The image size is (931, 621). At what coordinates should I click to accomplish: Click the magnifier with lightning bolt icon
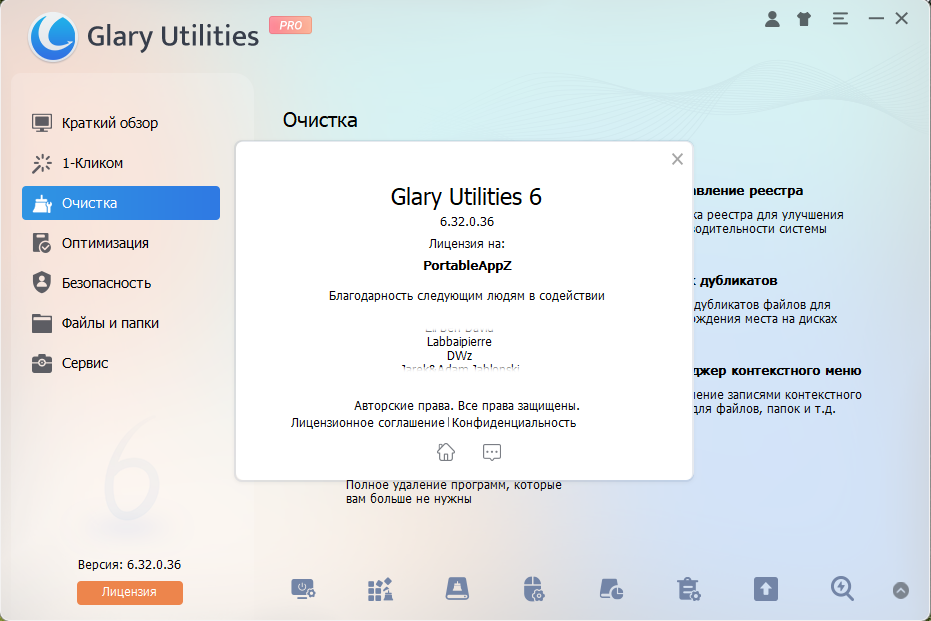tap(842, 589)
